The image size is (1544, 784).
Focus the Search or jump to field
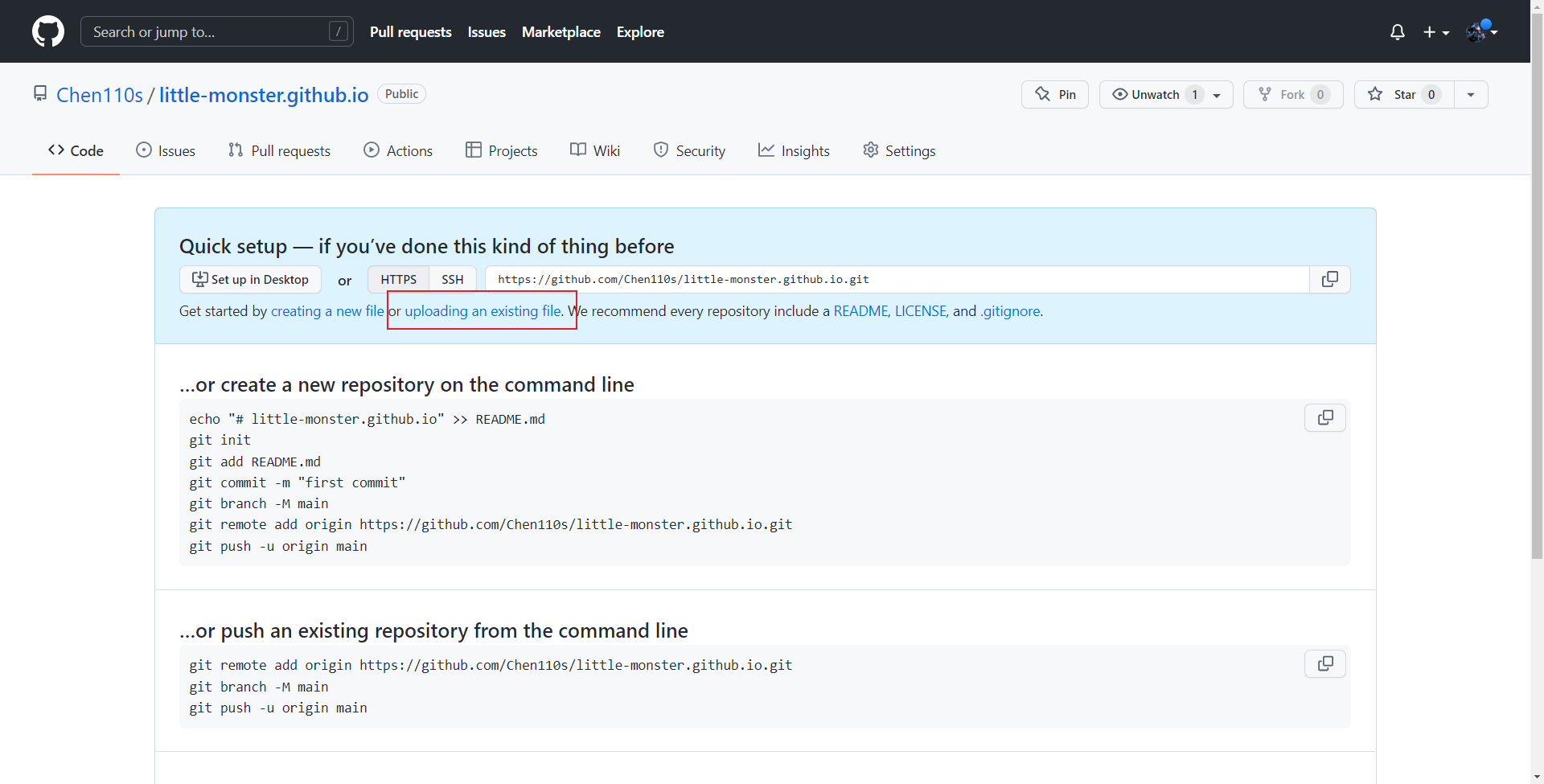tap(216, 31)
